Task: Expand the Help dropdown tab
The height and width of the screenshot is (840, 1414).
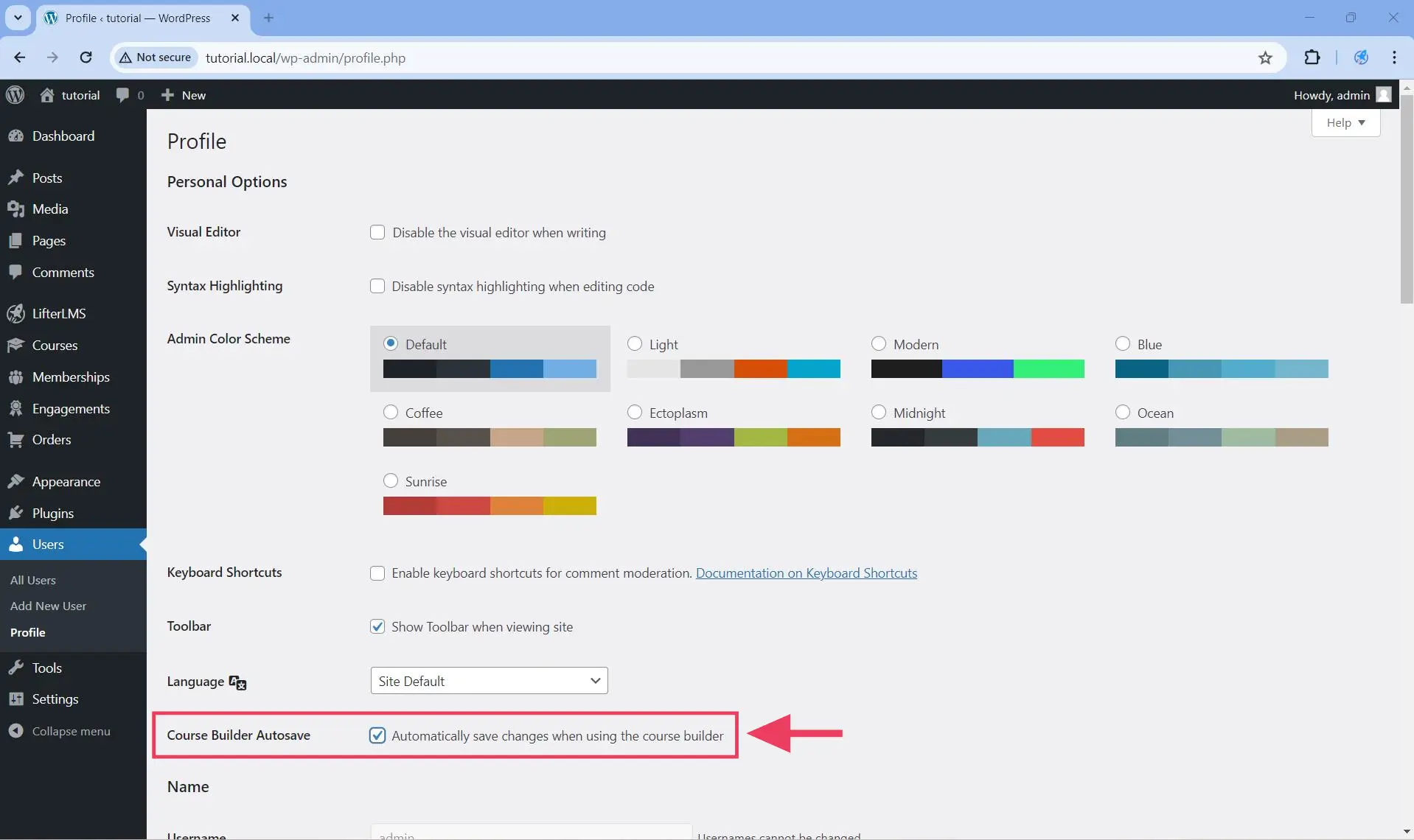Action: tap(1345, 122)
